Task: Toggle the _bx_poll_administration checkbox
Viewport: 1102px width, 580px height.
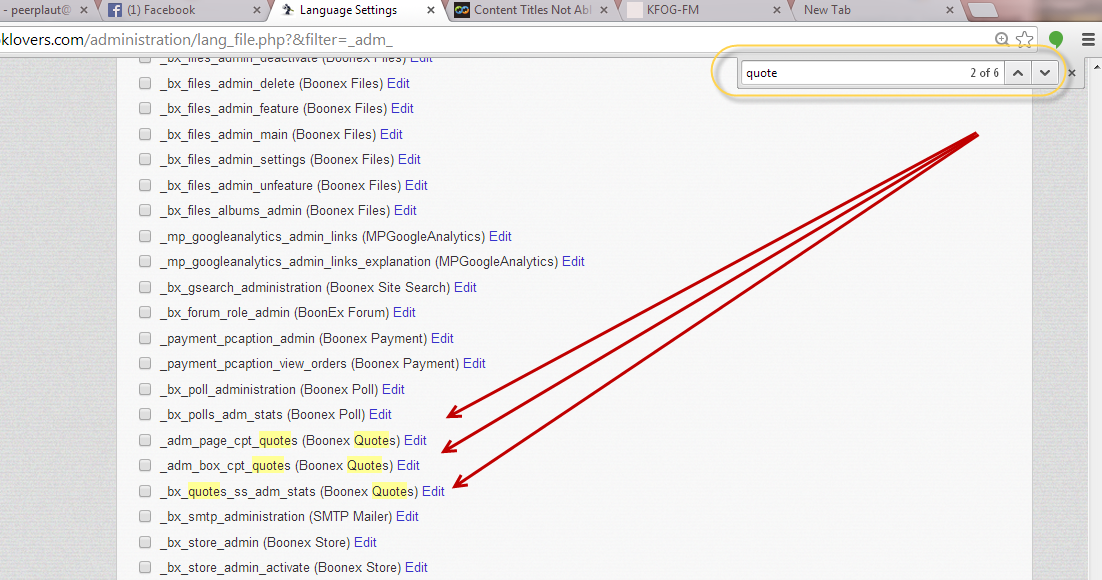Action: point(145,389)
